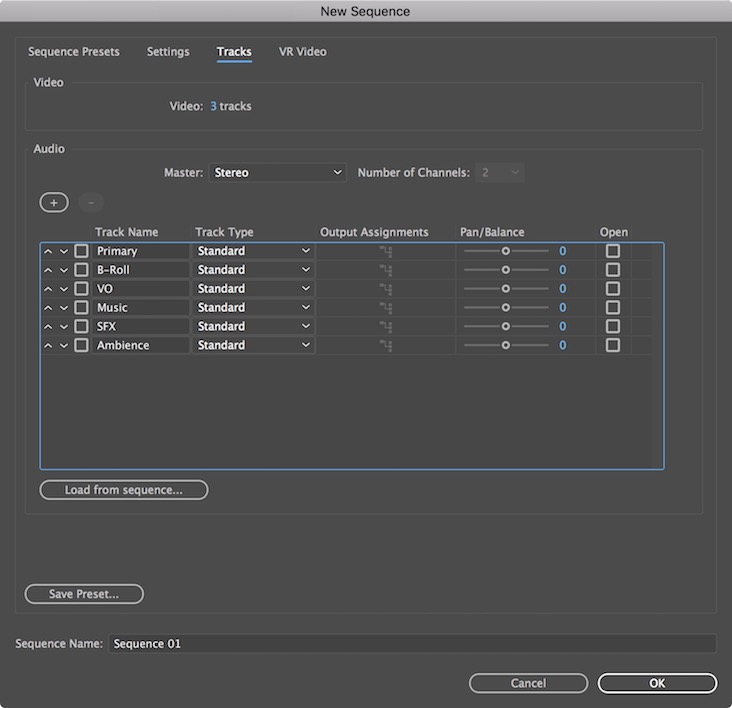Switch to the VR Video tab
This screenshot has height=708, width=732.
click(303, 52)
